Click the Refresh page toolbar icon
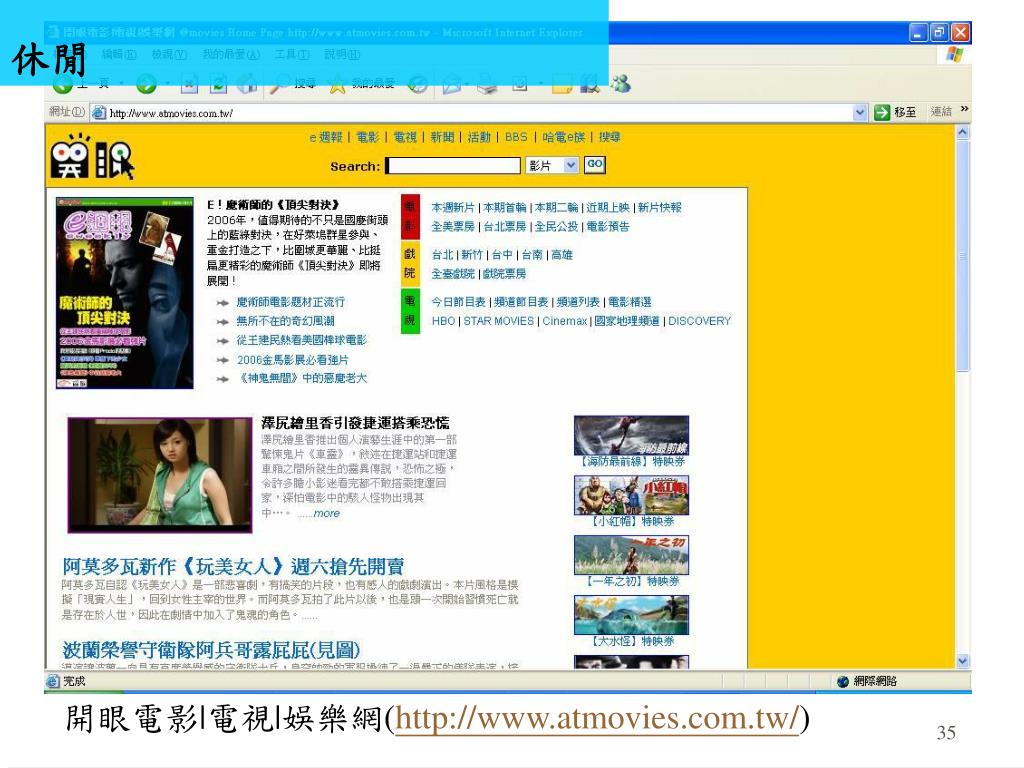This screenshot has width=1024, height=768. [x=218, y=84]
